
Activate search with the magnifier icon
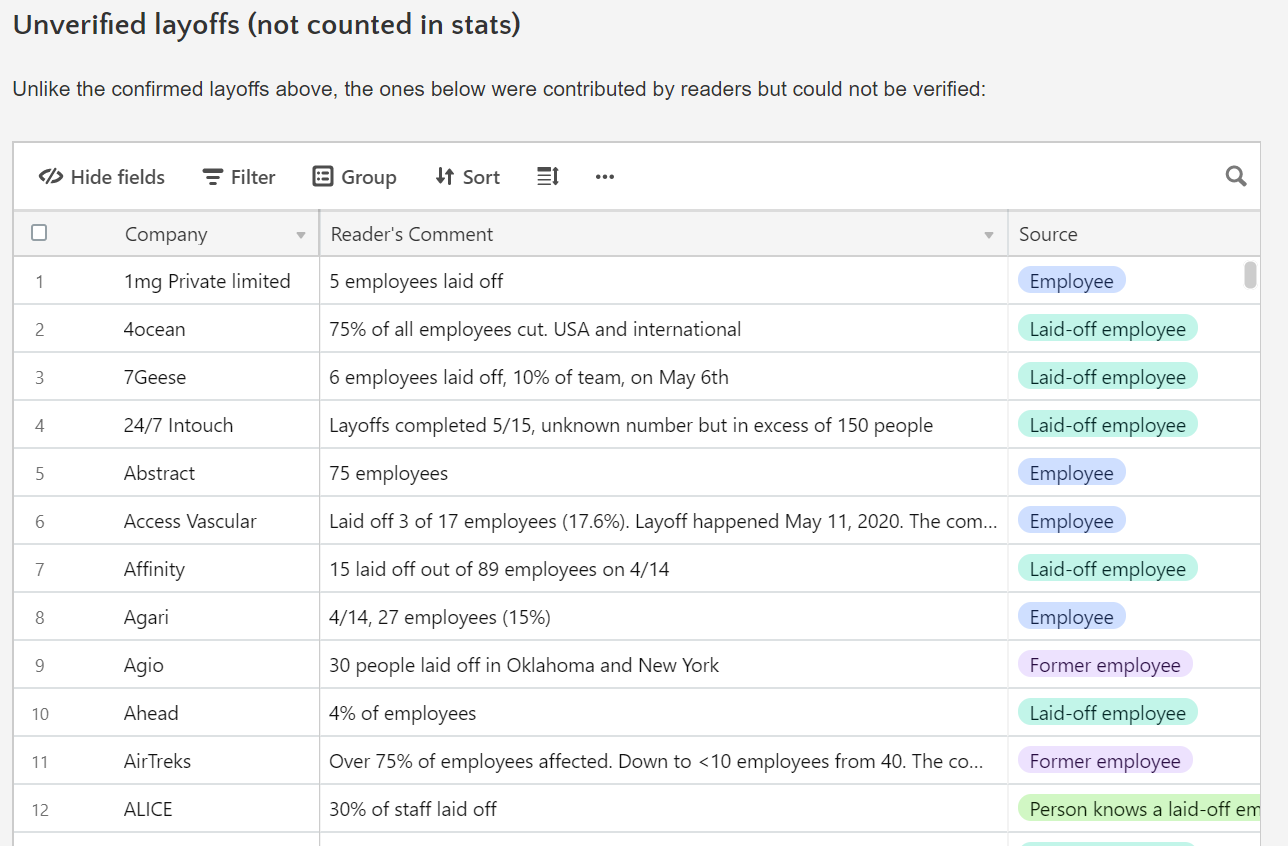pos(1236,176)
